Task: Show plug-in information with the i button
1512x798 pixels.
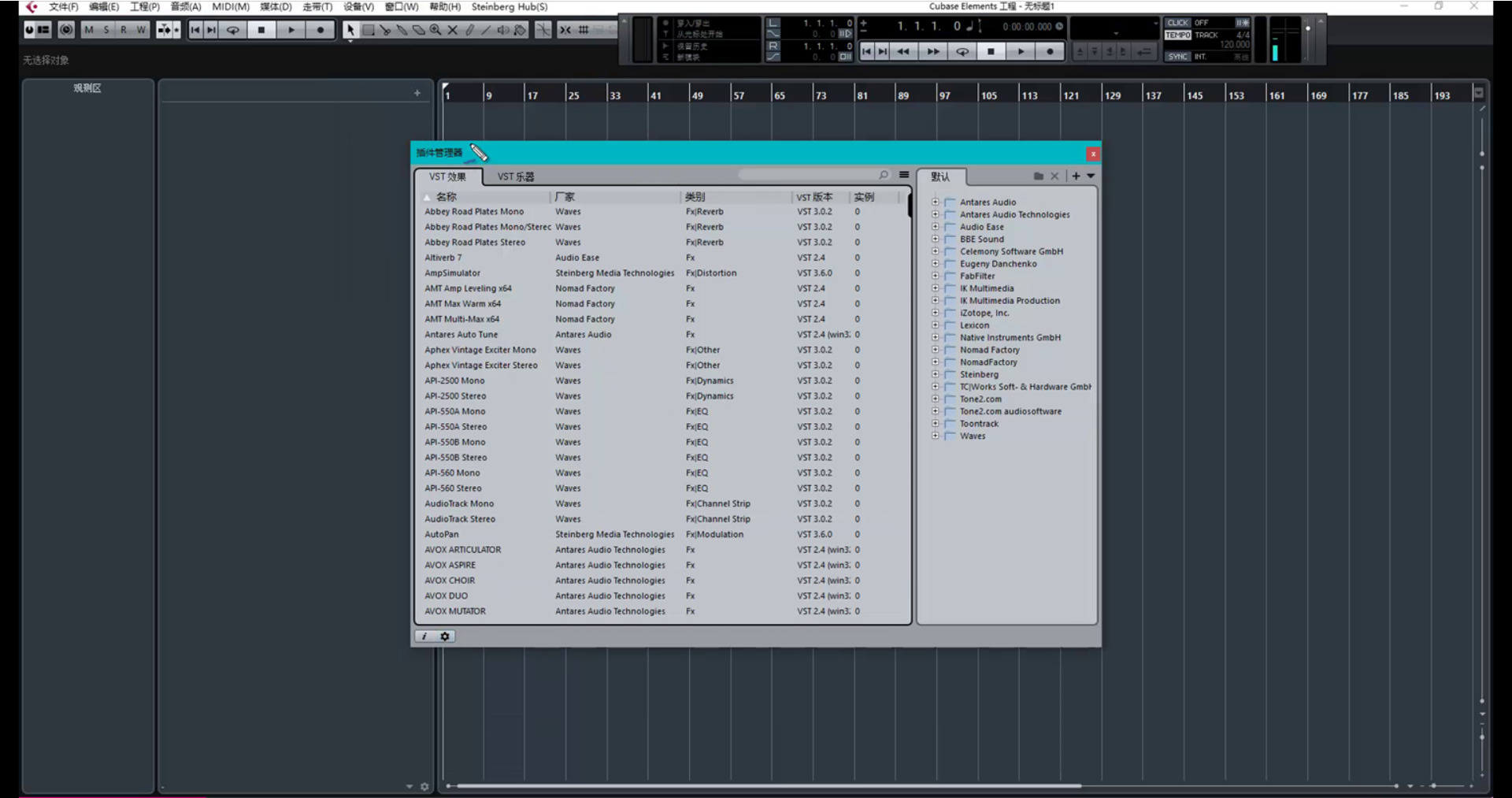Action: point(424,637)
